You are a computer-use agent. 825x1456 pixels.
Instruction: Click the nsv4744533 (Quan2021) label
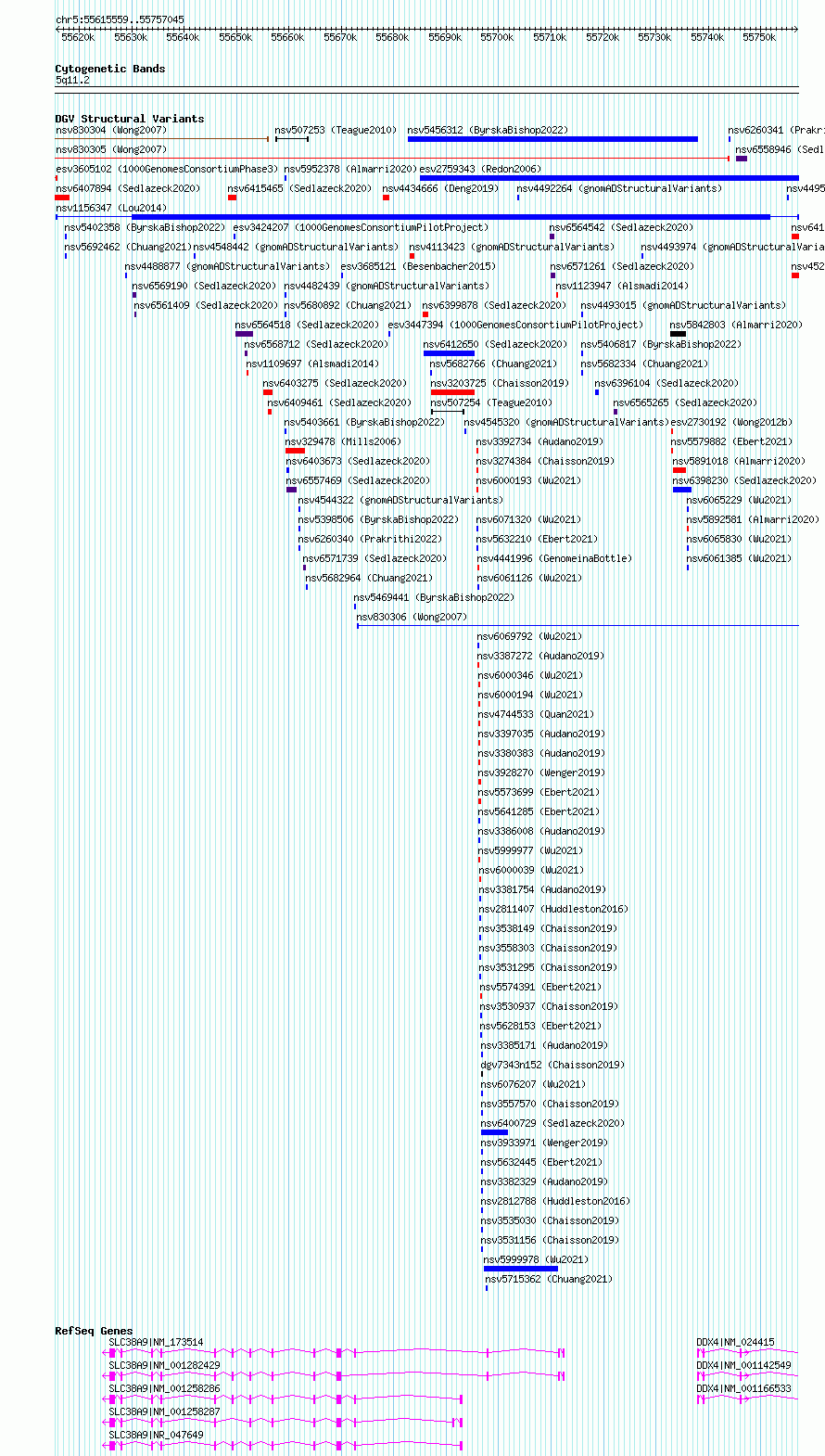[536, 714]
